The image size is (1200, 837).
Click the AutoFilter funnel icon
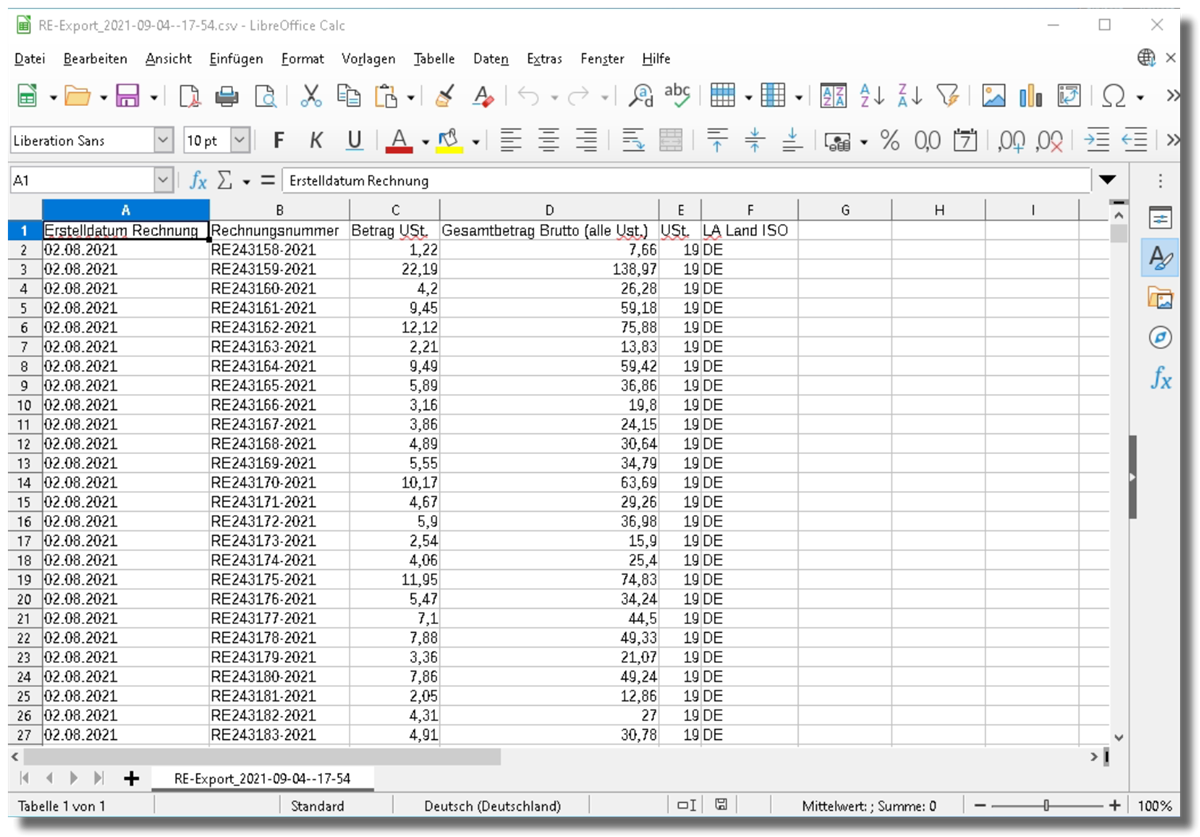(947, 96)
